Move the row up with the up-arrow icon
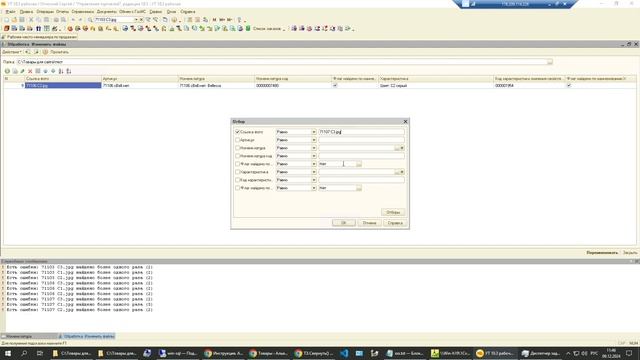 point(45,71)
